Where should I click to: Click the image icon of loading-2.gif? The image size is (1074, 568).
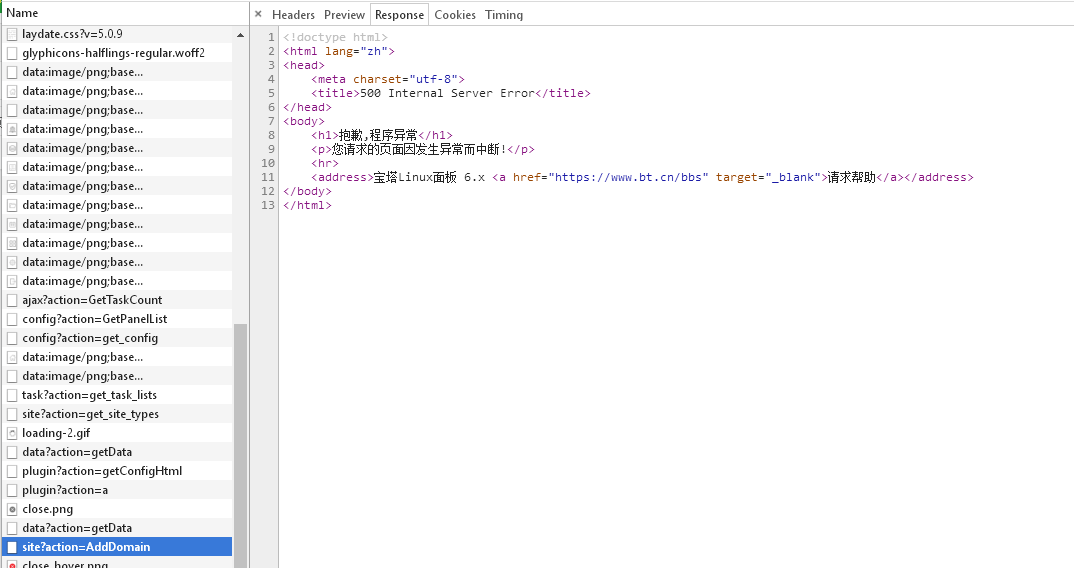[12, 433]
